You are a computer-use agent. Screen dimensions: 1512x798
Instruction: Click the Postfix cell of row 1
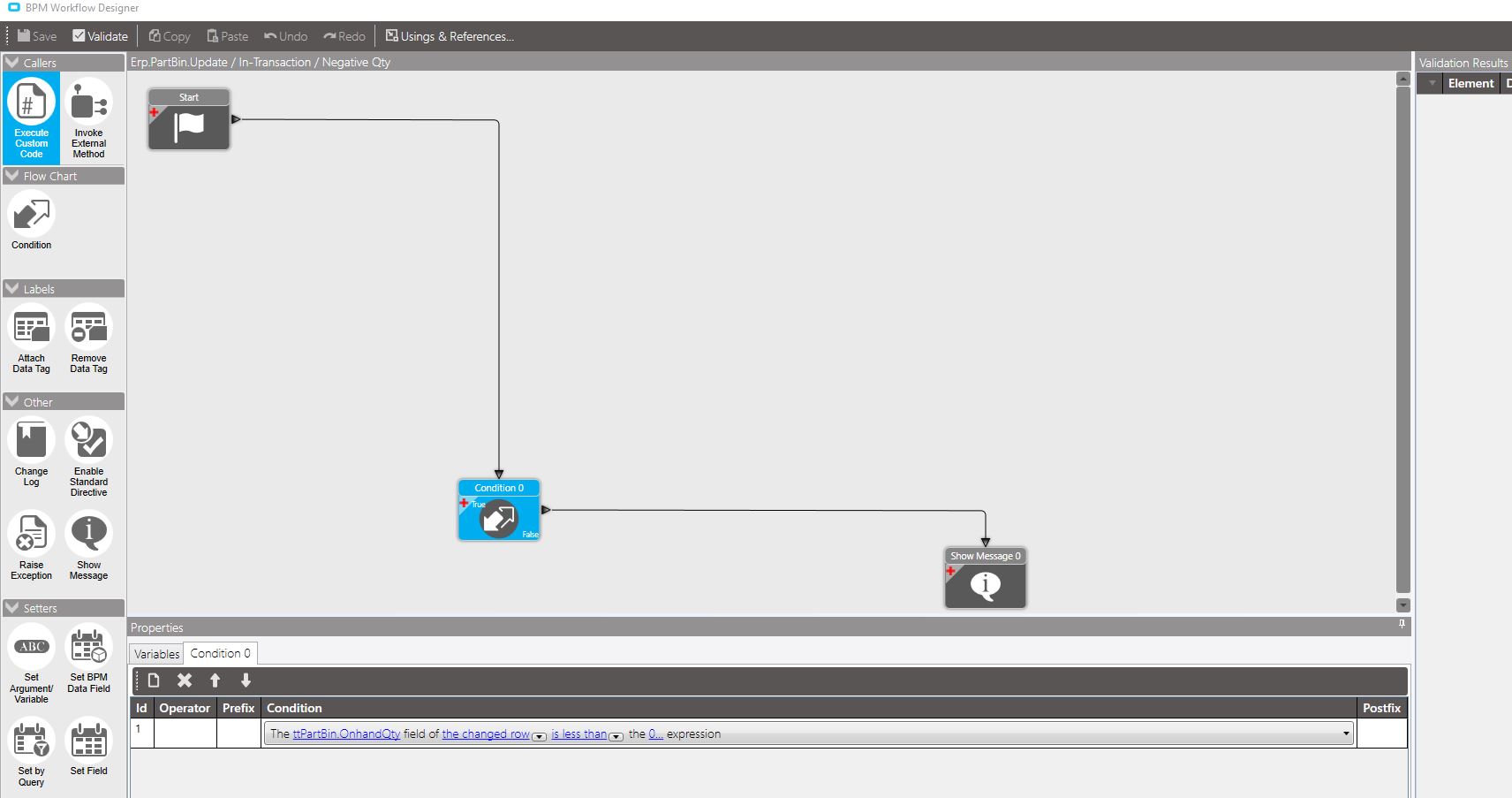click(x=1381, y=733)
